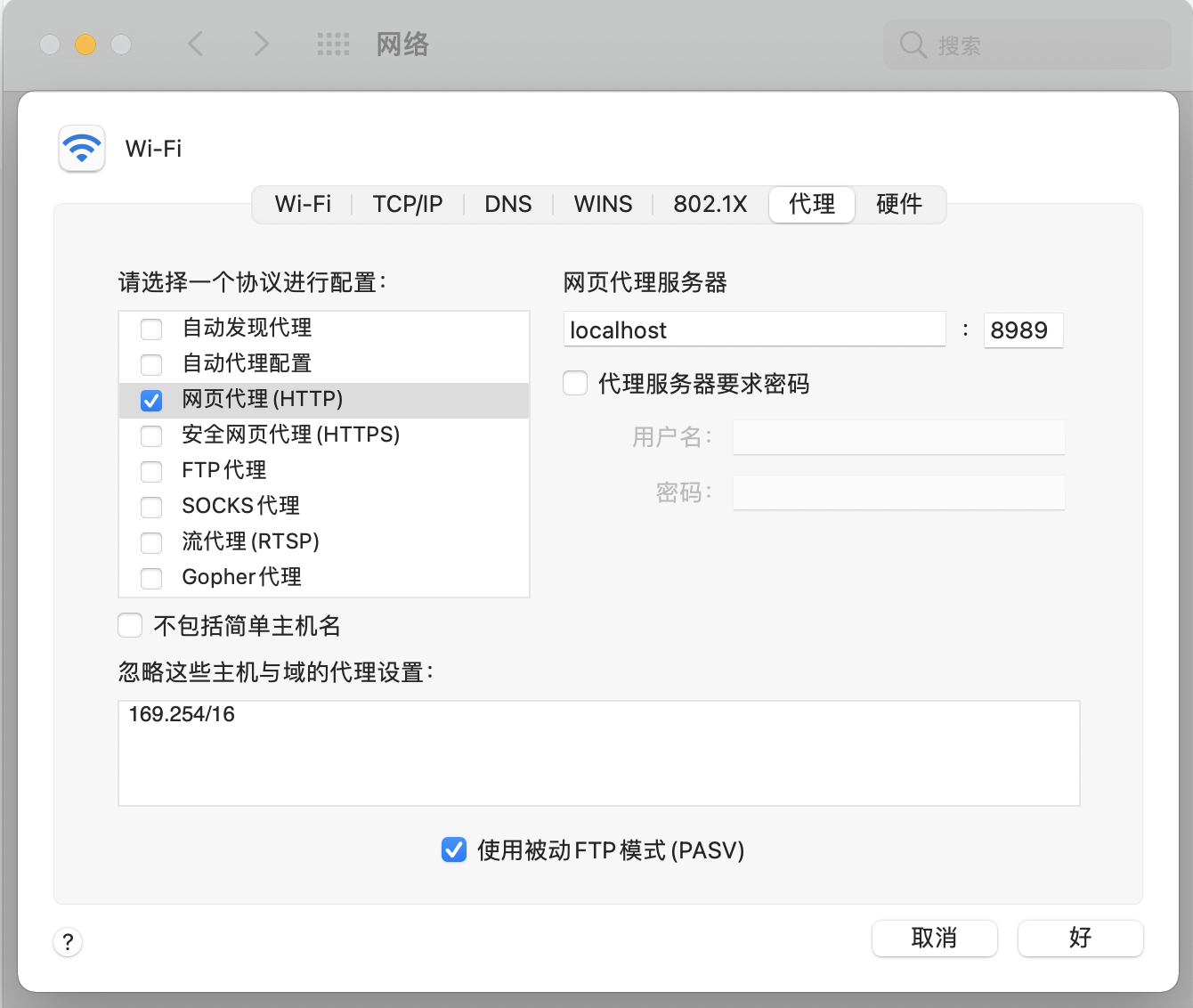Check 代理服务器要求密码 checkbox

pyautogui.click(x=575, y=384)
